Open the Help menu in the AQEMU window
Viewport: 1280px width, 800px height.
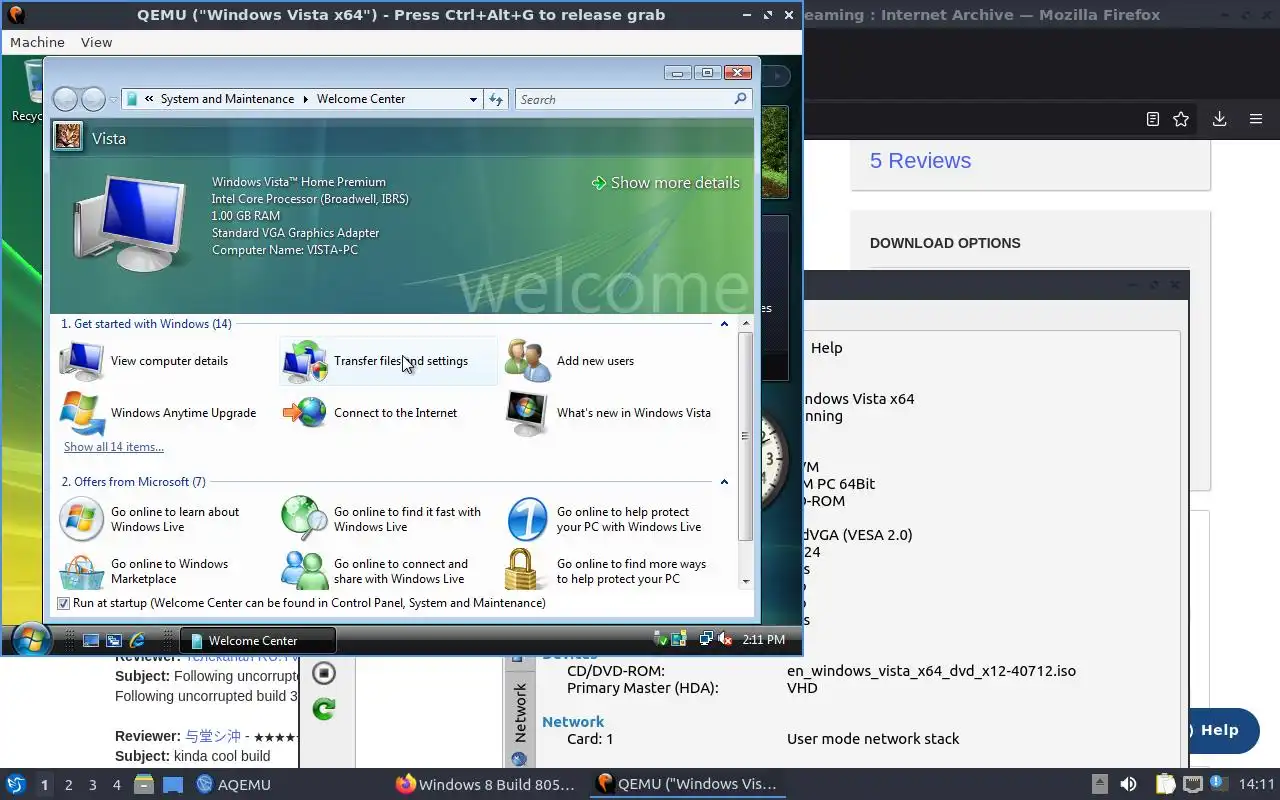[826, 348]
